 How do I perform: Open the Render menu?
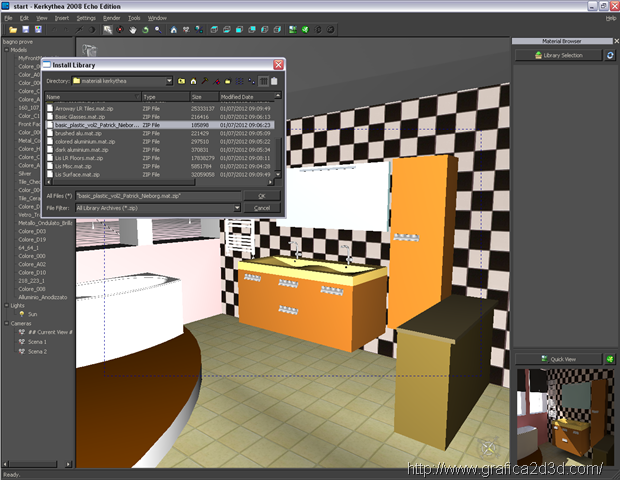coord(112,17)
